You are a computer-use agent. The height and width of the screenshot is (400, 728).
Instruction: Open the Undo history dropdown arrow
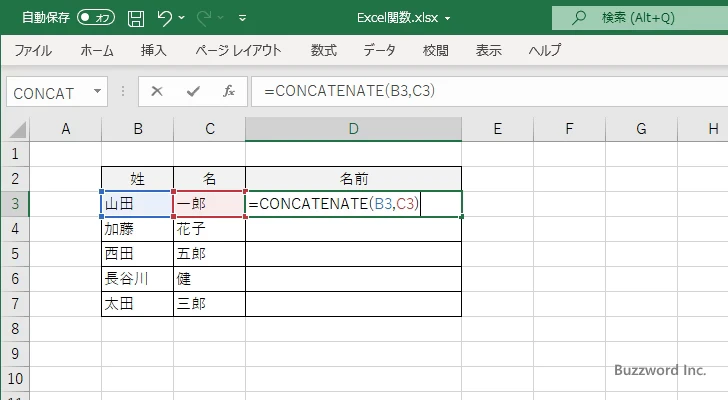[182, 18]
